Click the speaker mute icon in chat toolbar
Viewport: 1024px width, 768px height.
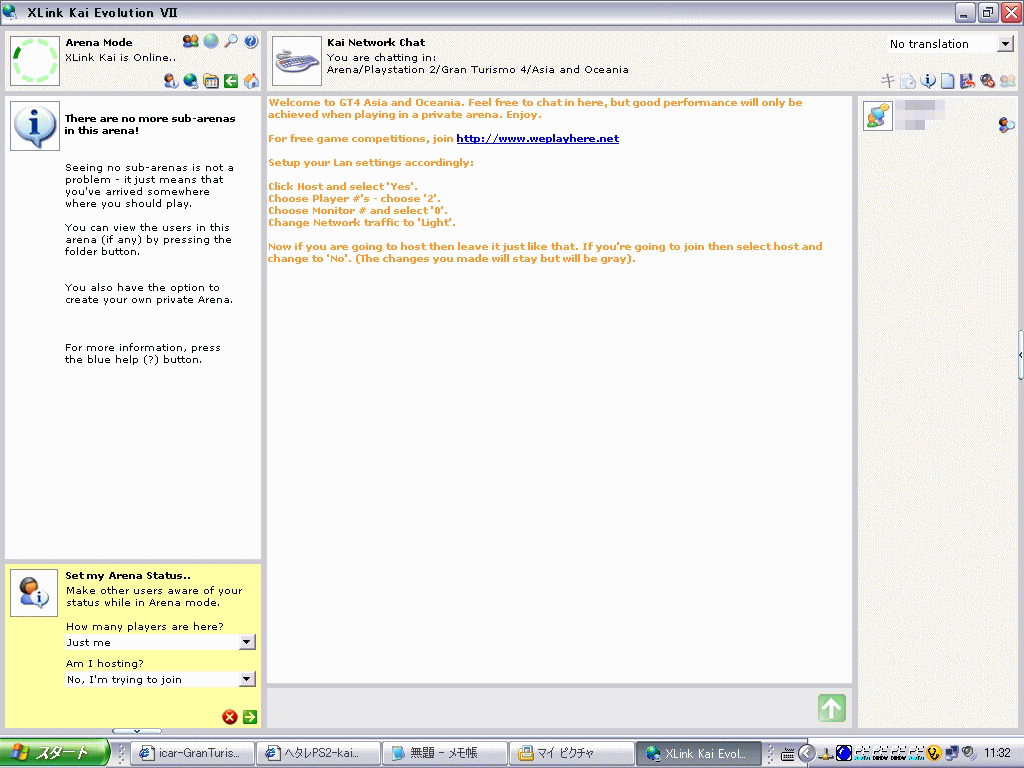987,81
